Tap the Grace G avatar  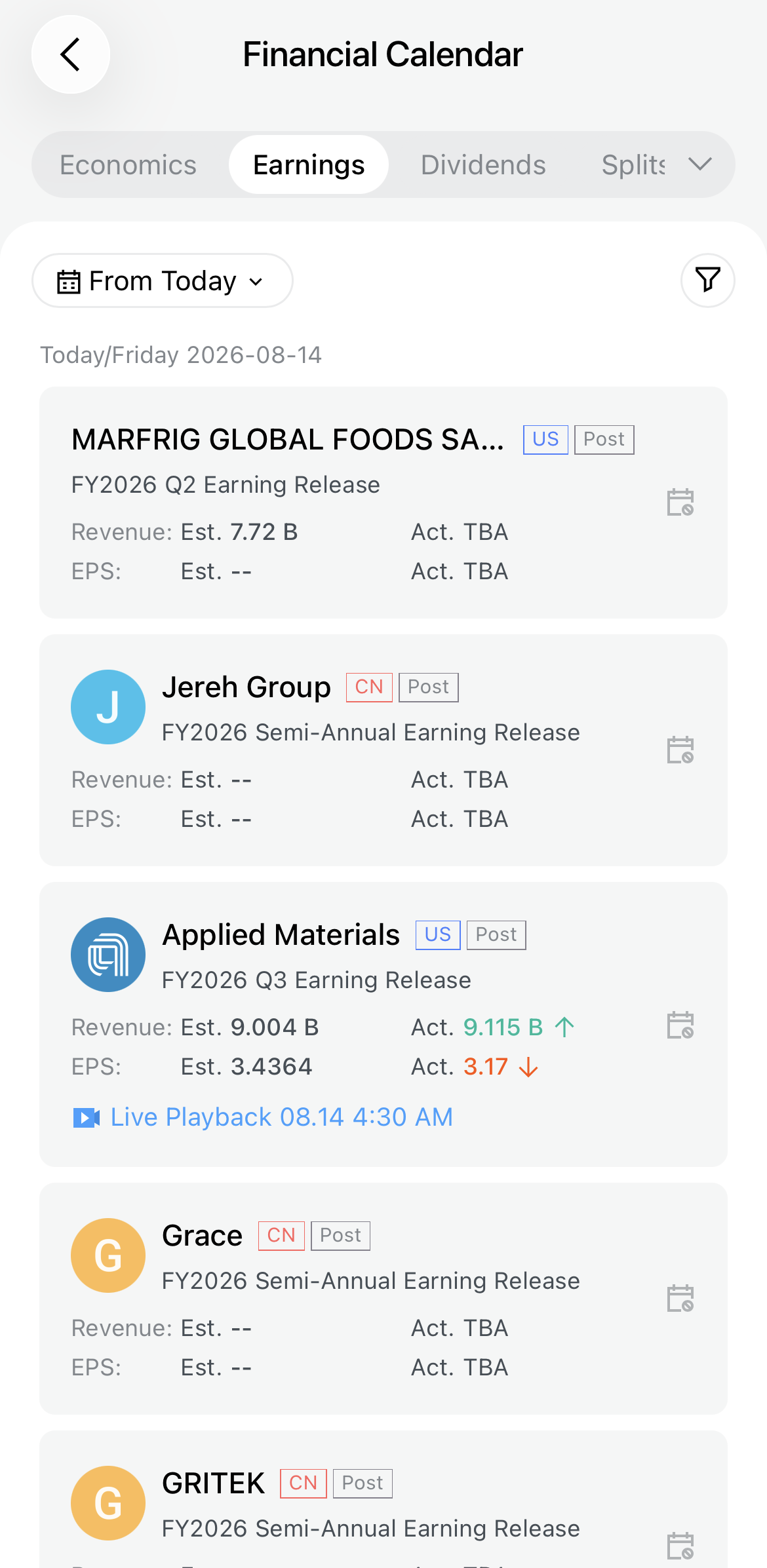pyautogui.click(x=108, y=1255)
